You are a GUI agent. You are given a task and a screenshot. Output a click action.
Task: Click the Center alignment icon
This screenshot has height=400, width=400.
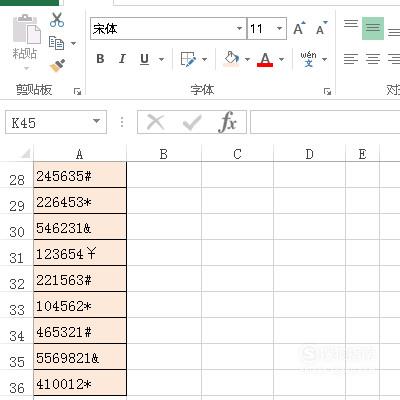tap(373, 59)
